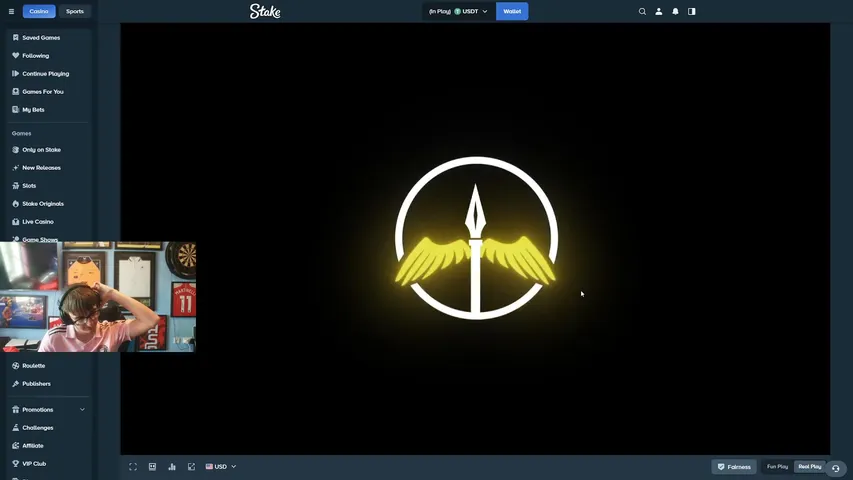The height and width of the screenshot is (480, 853).
Task: Toggle theatre mode icon below game
Action: 152,467
